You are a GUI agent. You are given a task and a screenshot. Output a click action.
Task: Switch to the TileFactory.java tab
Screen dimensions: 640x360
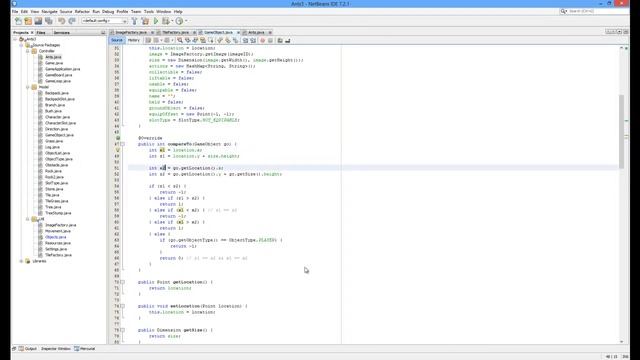tap(176, 32)
